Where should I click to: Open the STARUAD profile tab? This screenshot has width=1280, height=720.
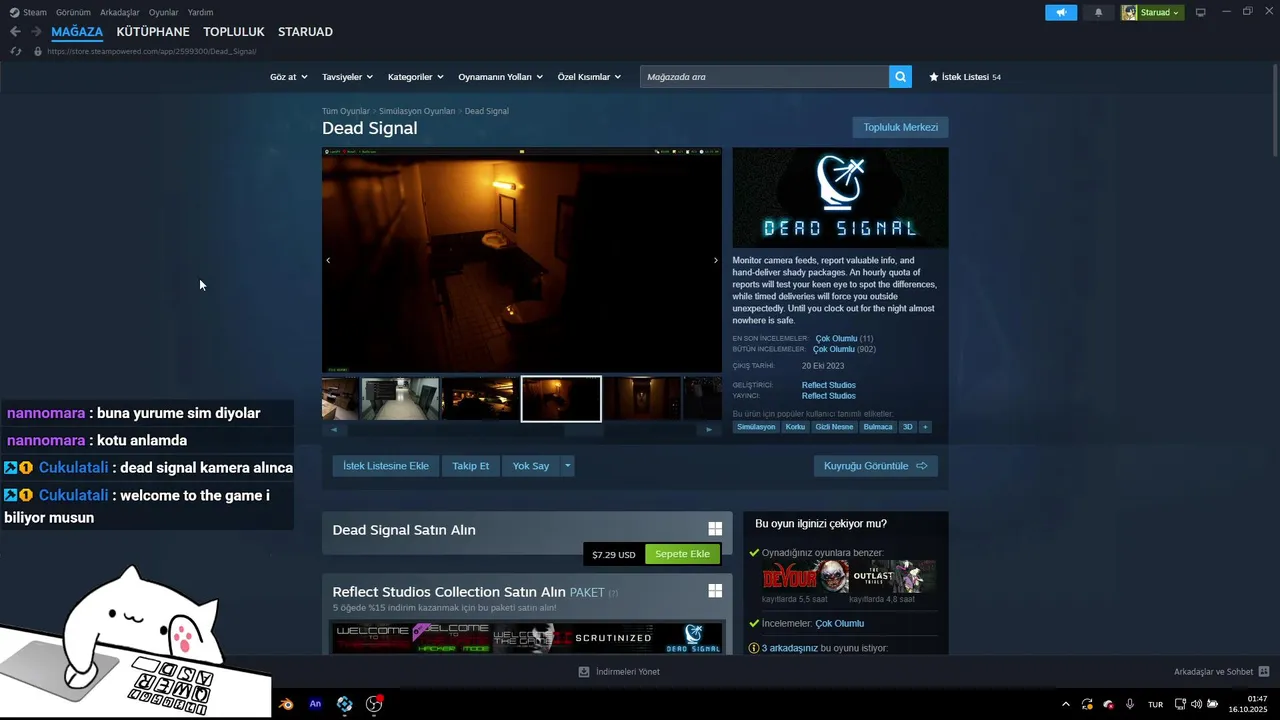(x=305, y=32)
